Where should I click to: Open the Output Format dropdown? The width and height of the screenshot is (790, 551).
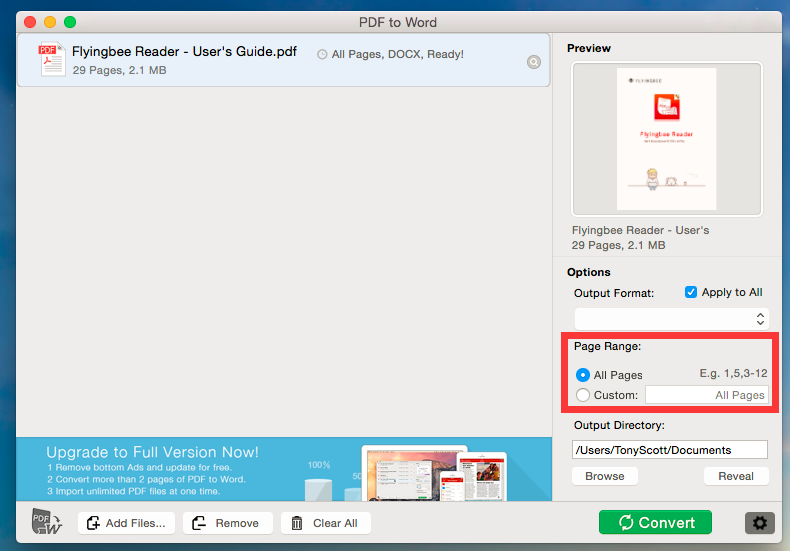click(x=672, y=319)
